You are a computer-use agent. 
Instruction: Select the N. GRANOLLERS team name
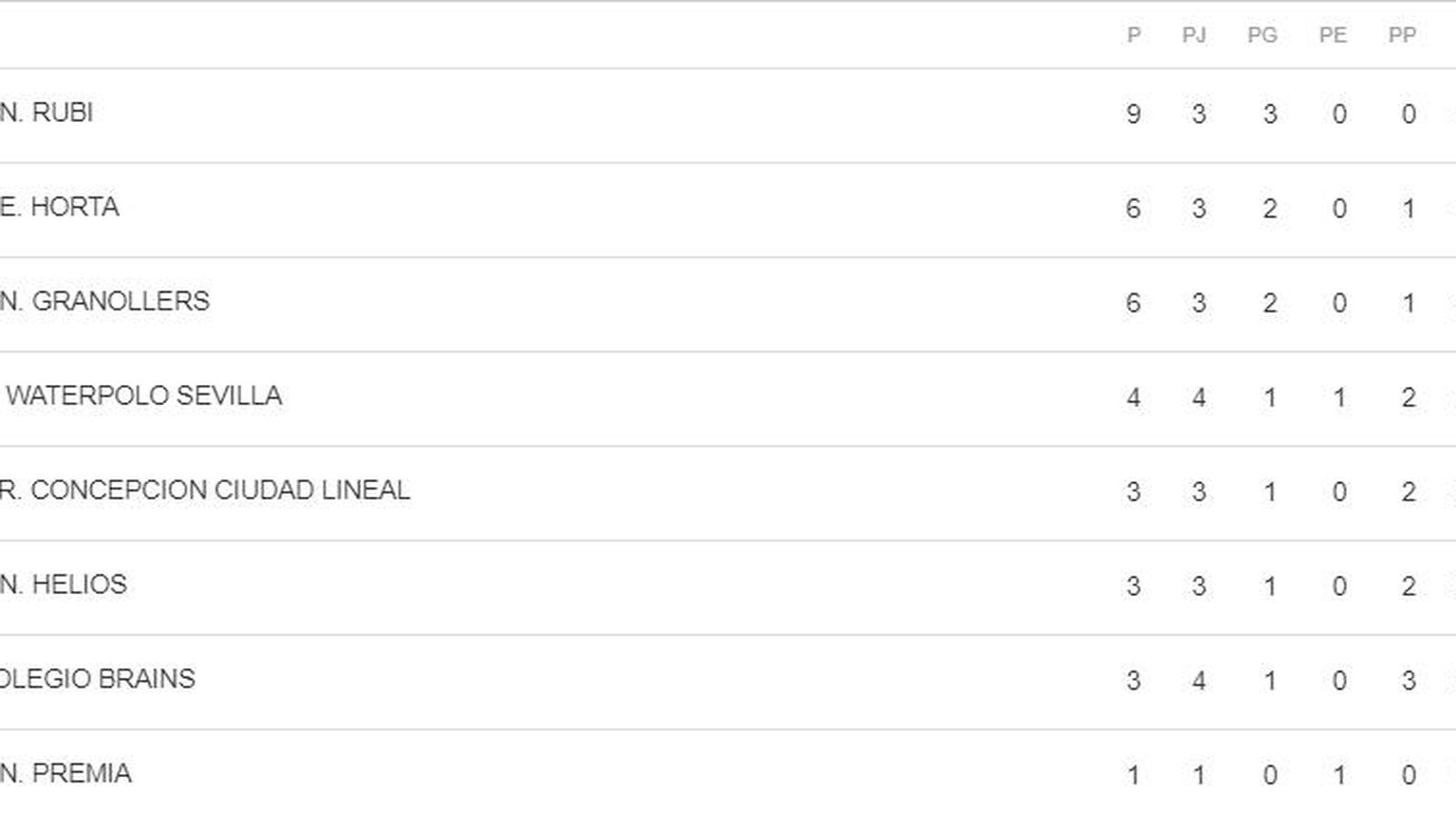(x=105, y=301)
